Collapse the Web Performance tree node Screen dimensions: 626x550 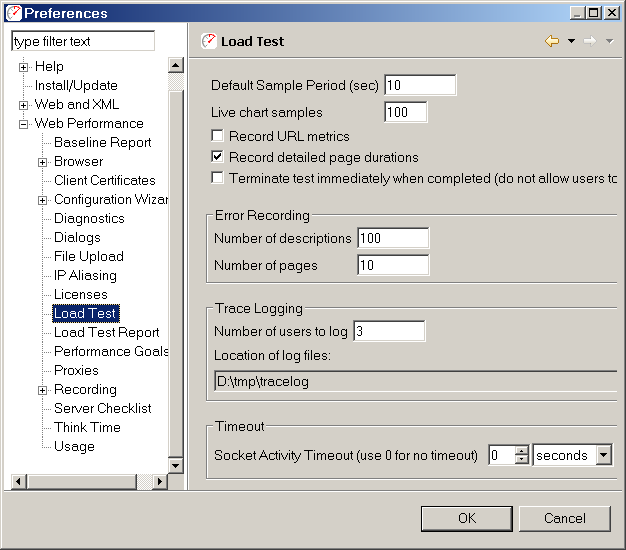pos(23,124)
